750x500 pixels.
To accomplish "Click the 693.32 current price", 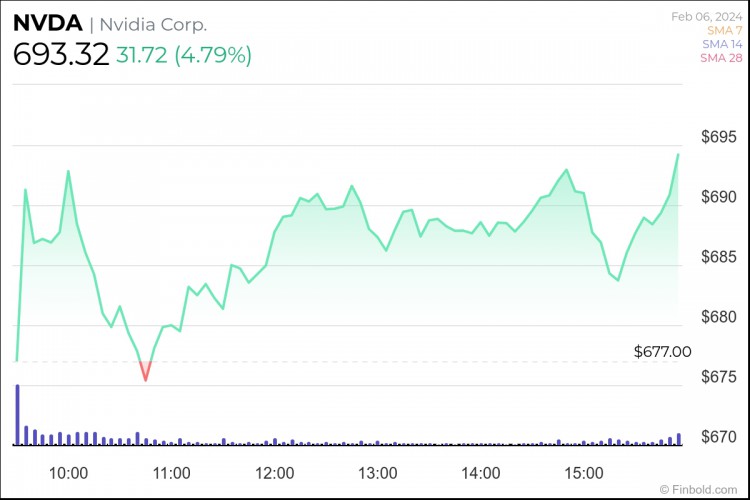I will pyautogui.click(x=61, y=55).
